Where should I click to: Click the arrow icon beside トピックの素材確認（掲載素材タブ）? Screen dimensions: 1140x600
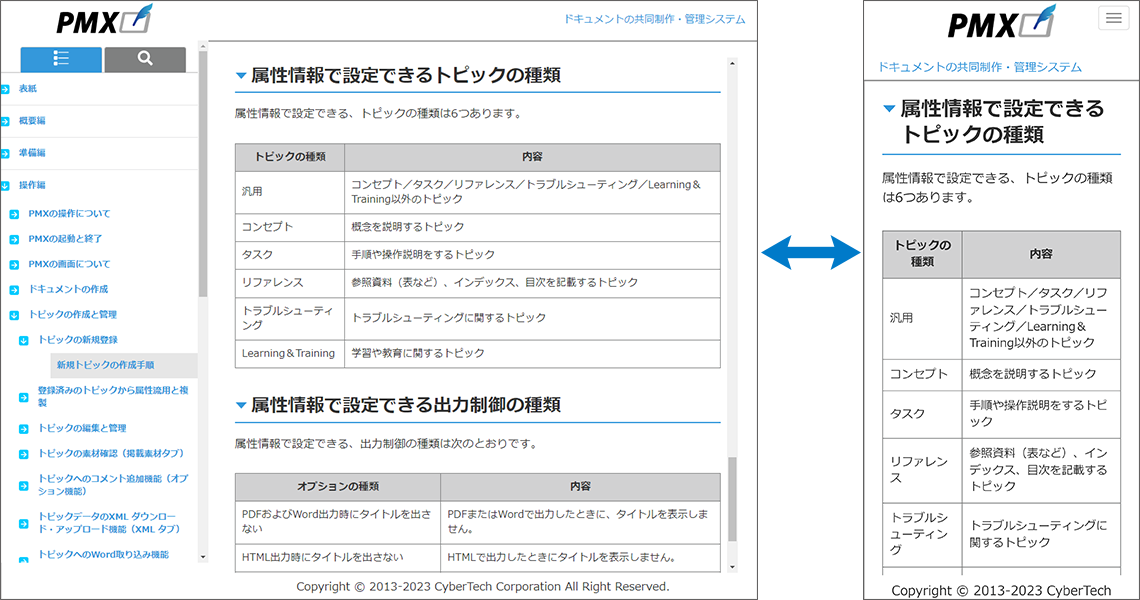click(23, 454)
